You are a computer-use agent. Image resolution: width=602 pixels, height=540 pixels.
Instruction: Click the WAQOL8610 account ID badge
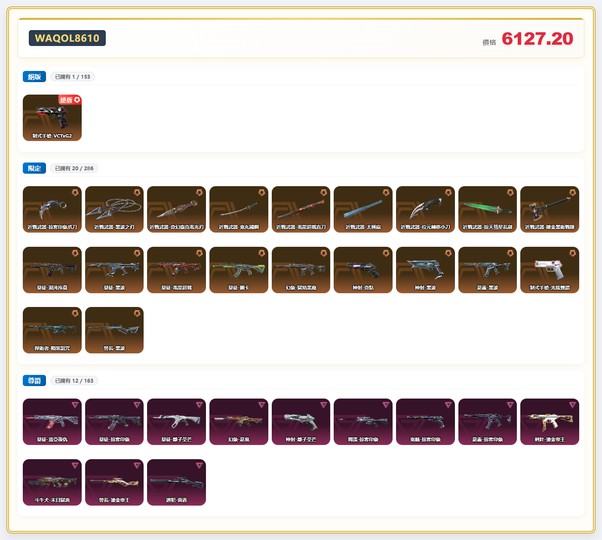click(x=67, y=38)
